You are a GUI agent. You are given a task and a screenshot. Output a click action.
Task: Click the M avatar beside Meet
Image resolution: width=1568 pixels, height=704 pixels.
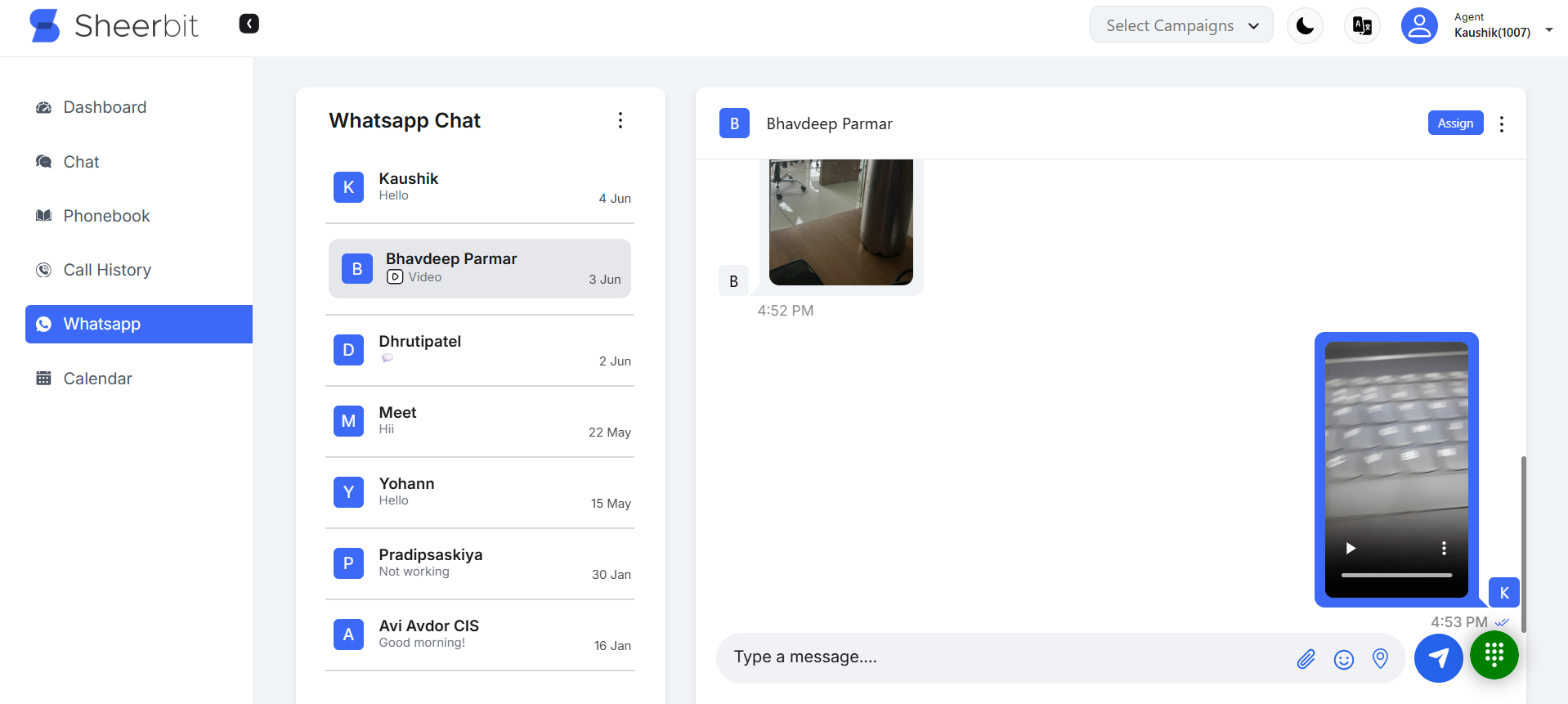pyautogui.click(x=348, y=421)
